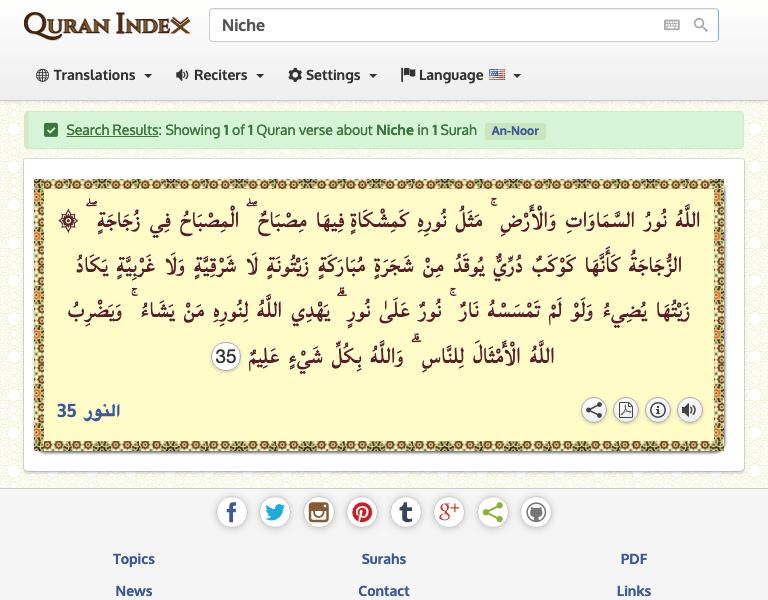Open the Facebook page icon
768x600 pixels.
[231, 513]
